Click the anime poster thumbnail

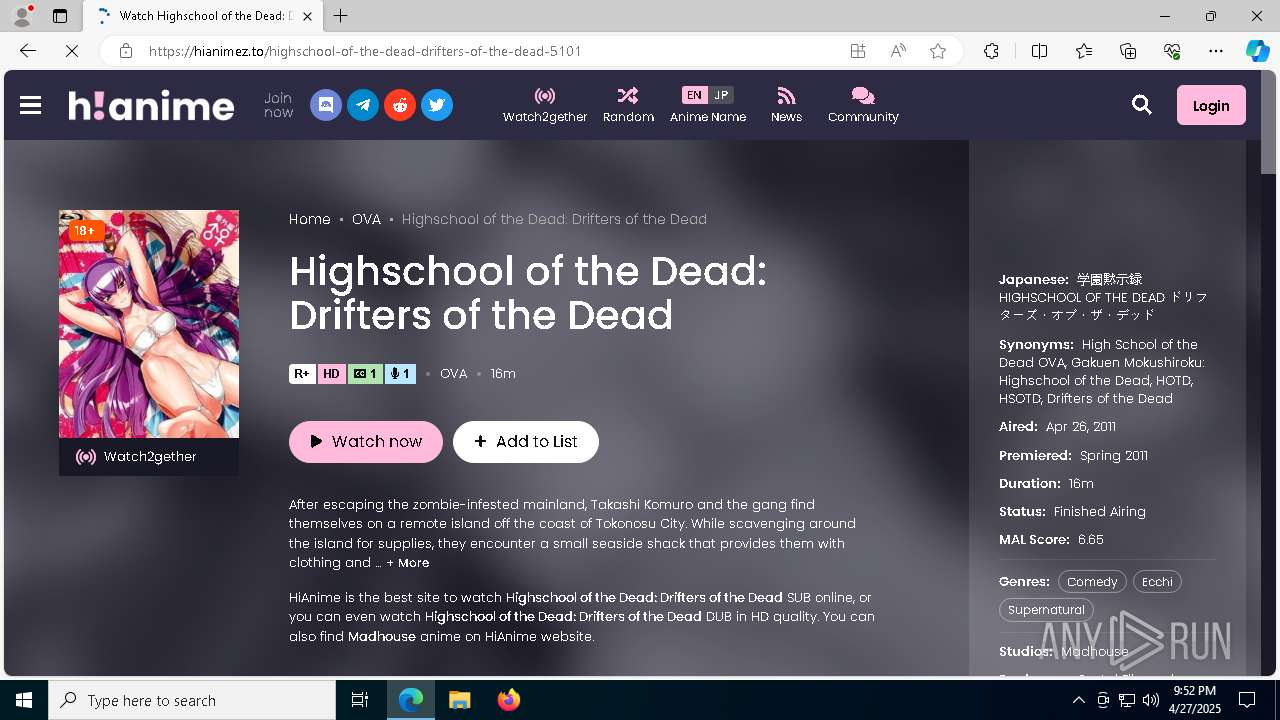coord(149,324)
